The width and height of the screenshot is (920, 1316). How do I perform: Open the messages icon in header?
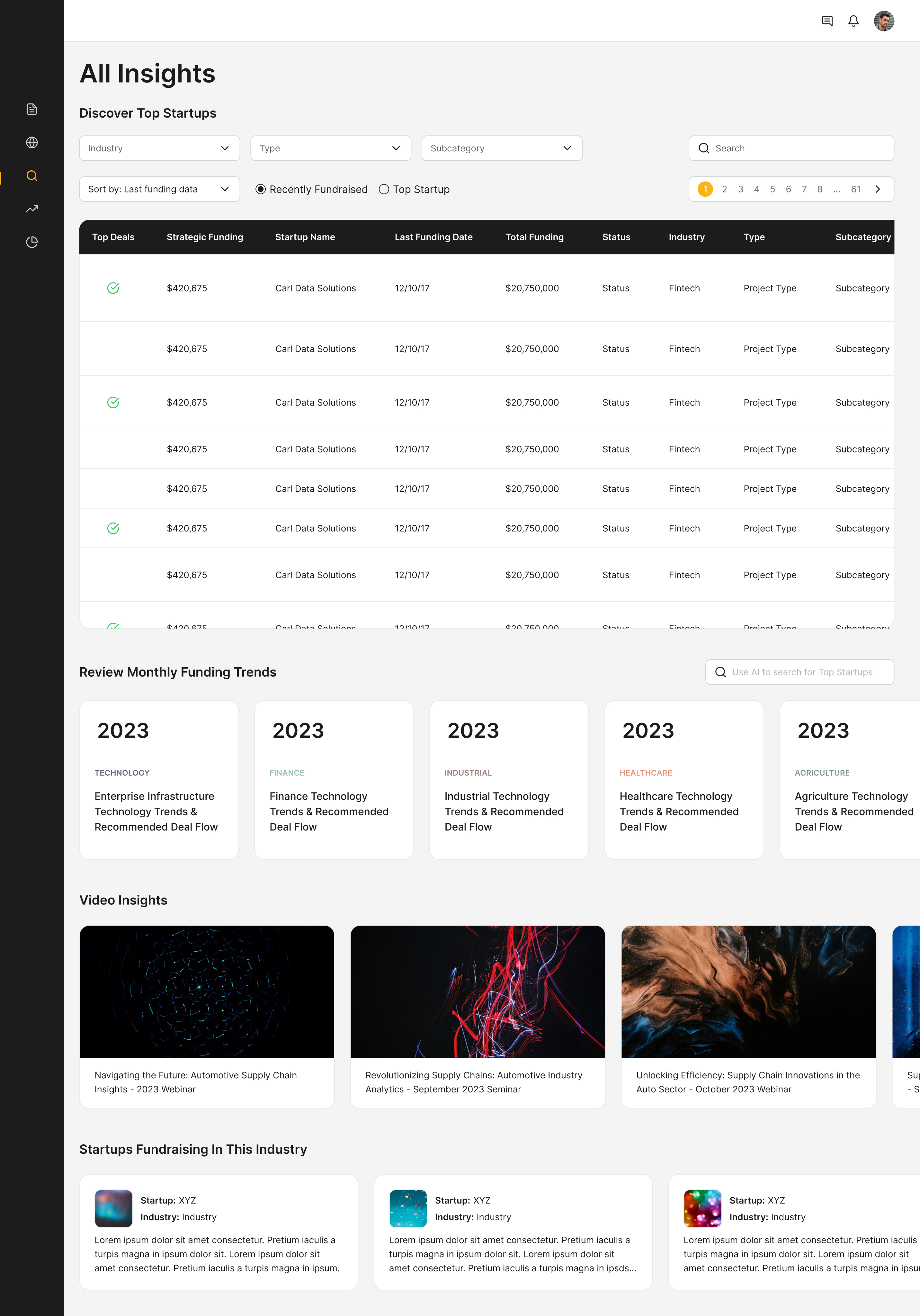[x=827, y=21]
